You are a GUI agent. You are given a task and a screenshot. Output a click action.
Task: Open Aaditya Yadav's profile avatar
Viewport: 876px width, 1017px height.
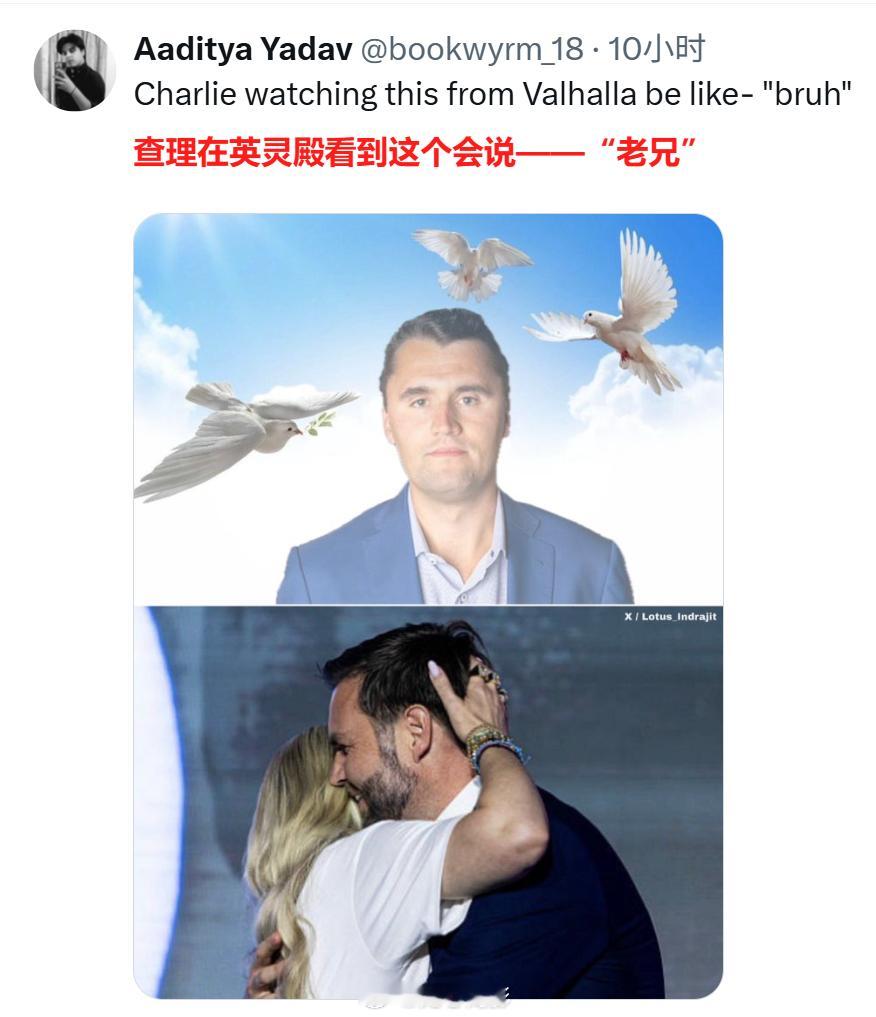[75, 70]
